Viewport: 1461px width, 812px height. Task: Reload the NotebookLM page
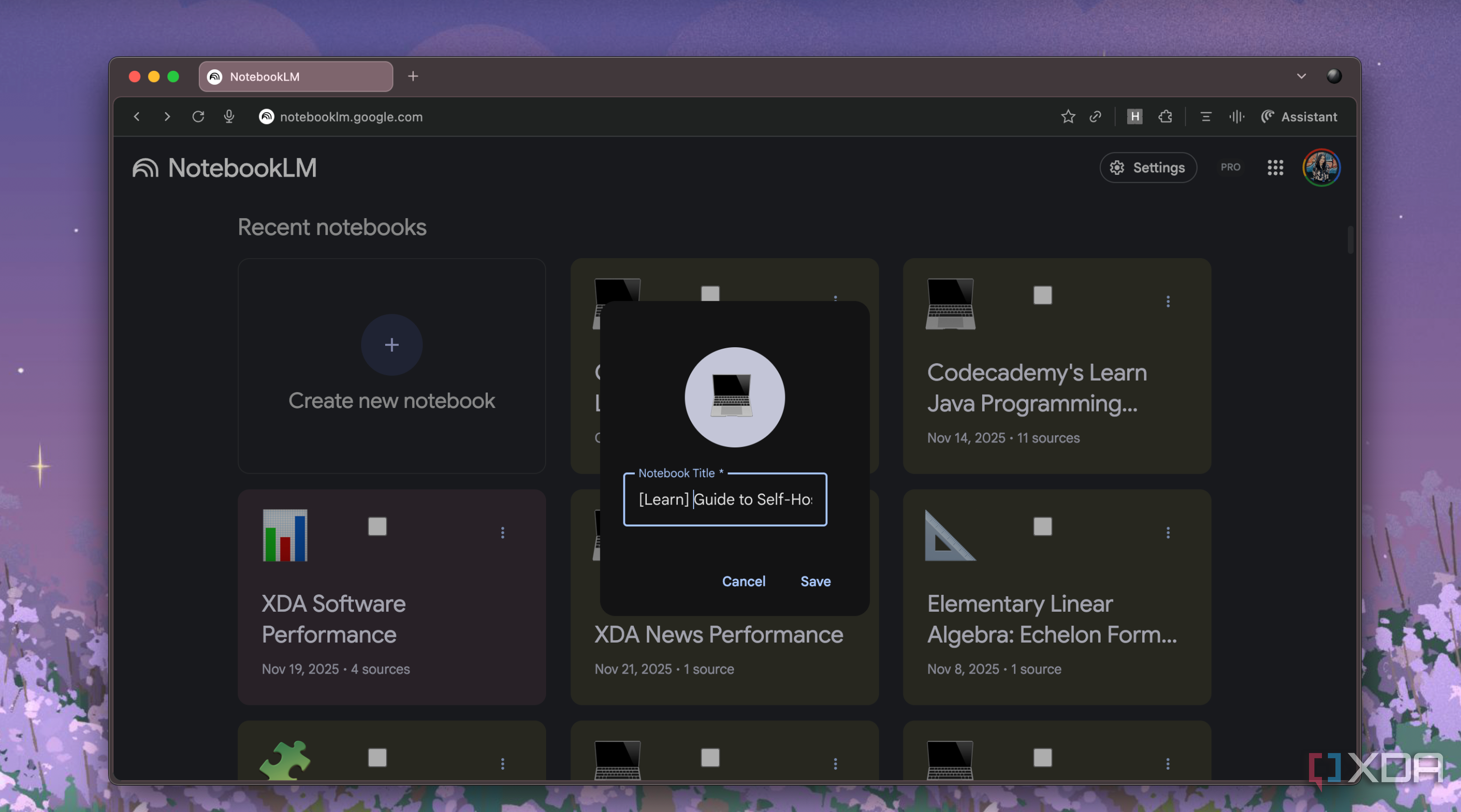point(198,117)
